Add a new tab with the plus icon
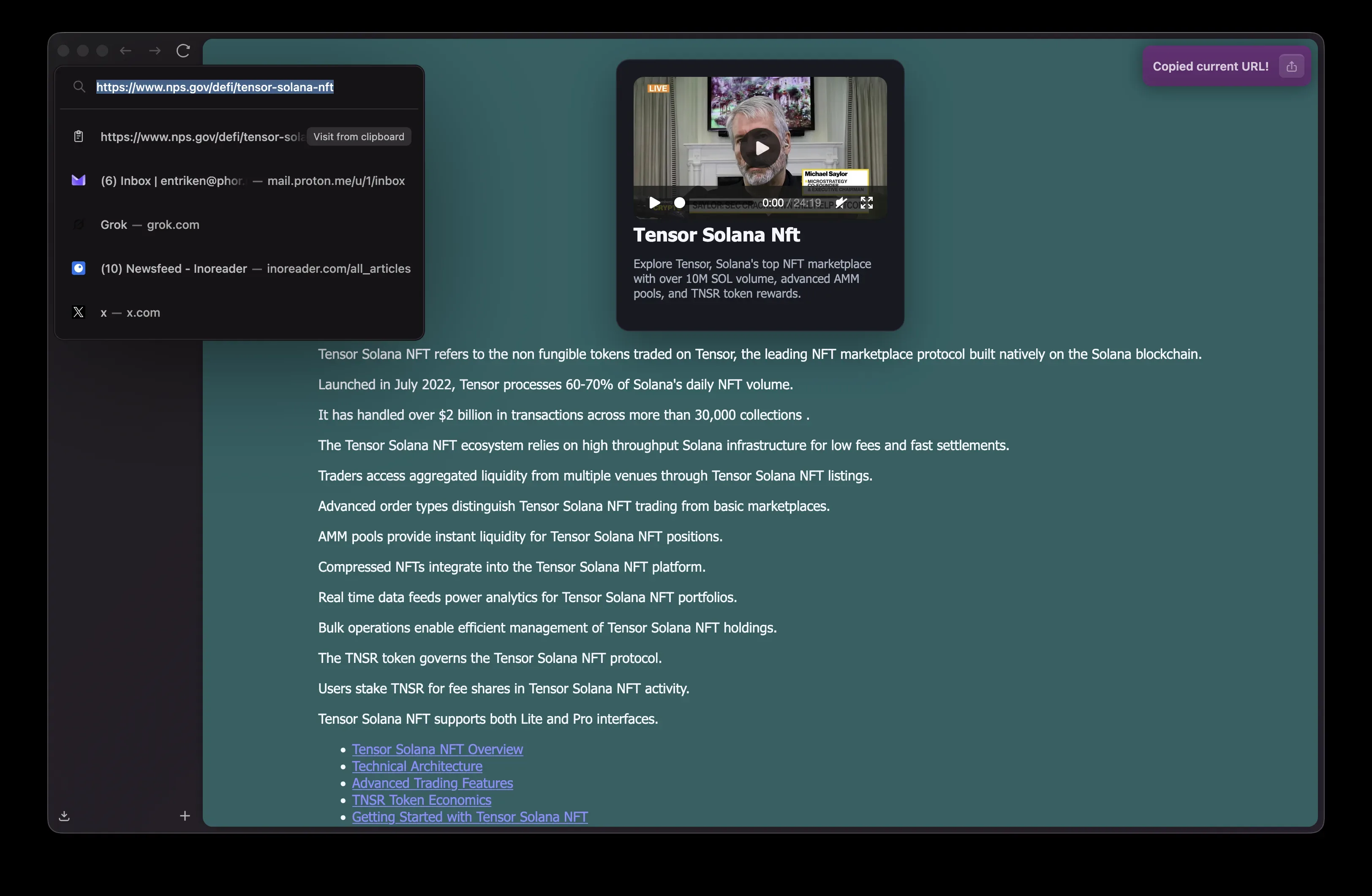Viewport: 1372px width, 896px height. coord(185,816)
